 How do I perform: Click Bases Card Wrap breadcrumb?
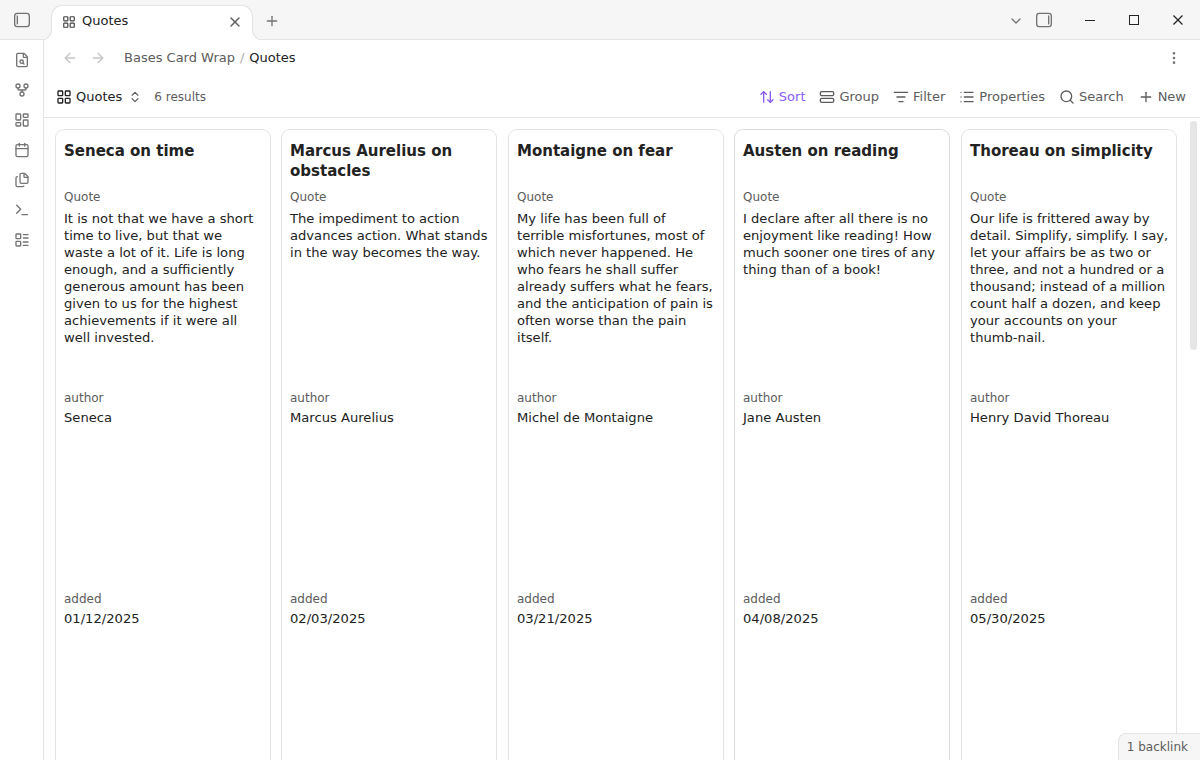[x=179, y=58]
